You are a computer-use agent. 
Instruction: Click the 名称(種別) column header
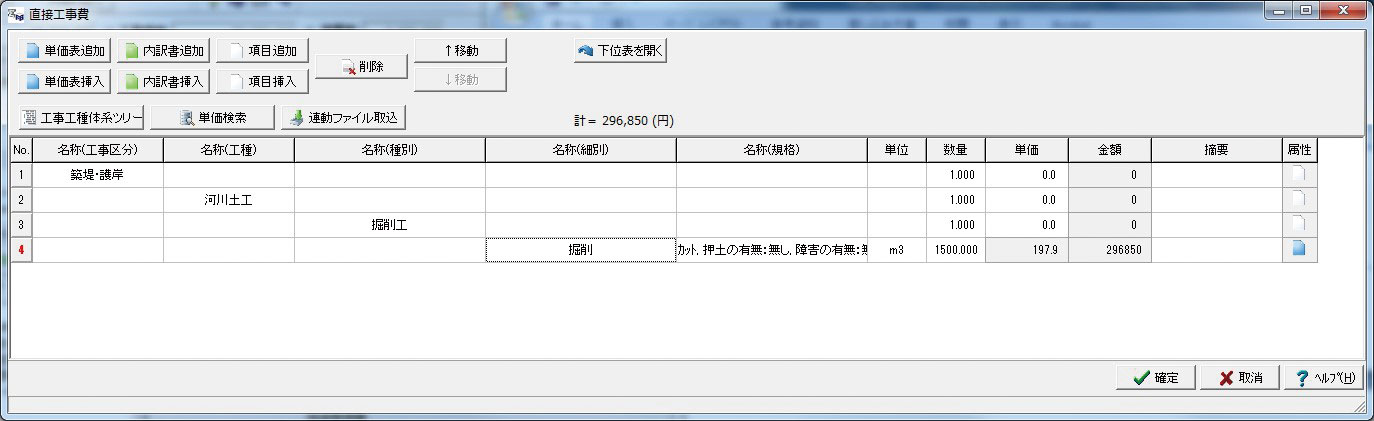click(390, 150)
